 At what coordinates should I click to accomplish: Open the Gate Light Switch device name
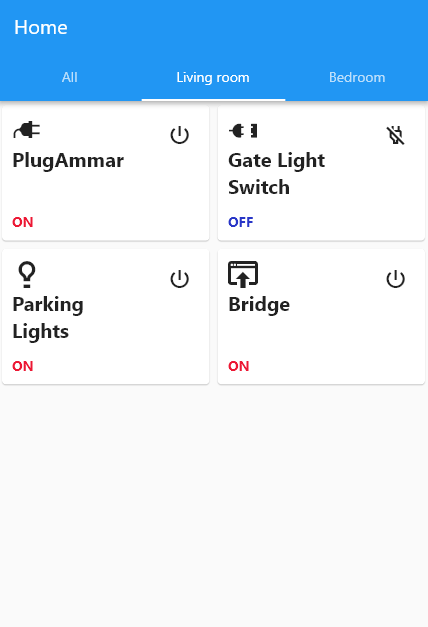(x=276, y=174)
